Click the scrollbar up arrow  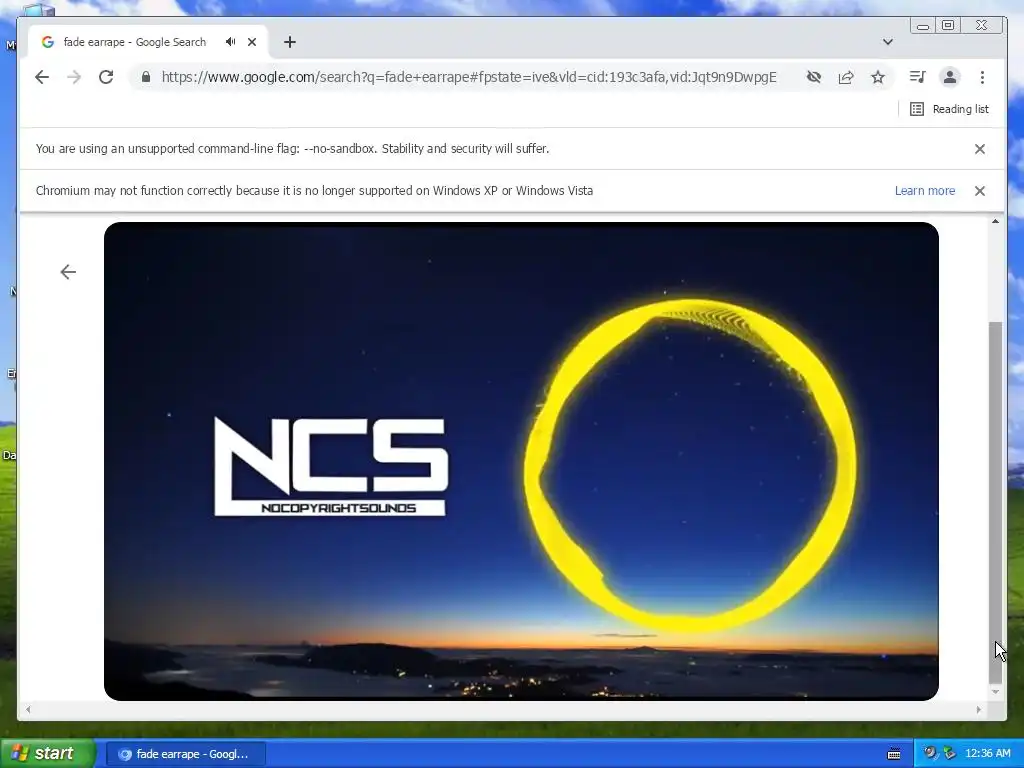(995, 222)
